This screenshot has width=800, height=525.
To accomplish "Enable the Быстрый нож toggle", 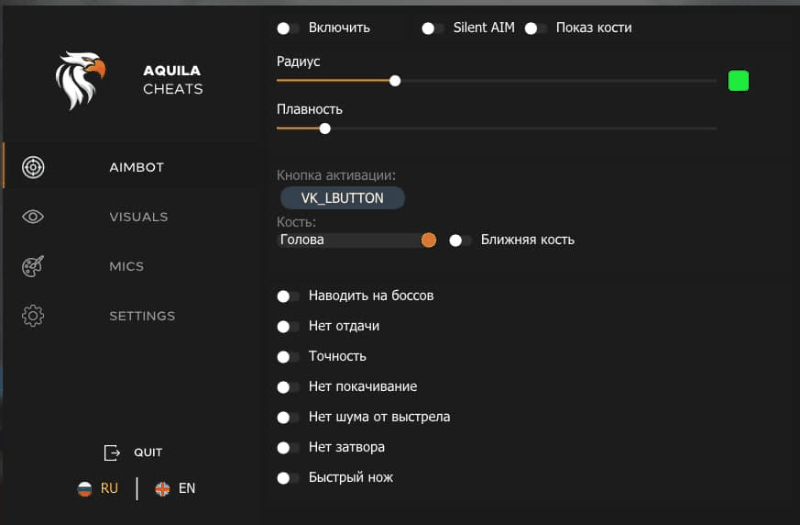I will [x=288, y=478].
